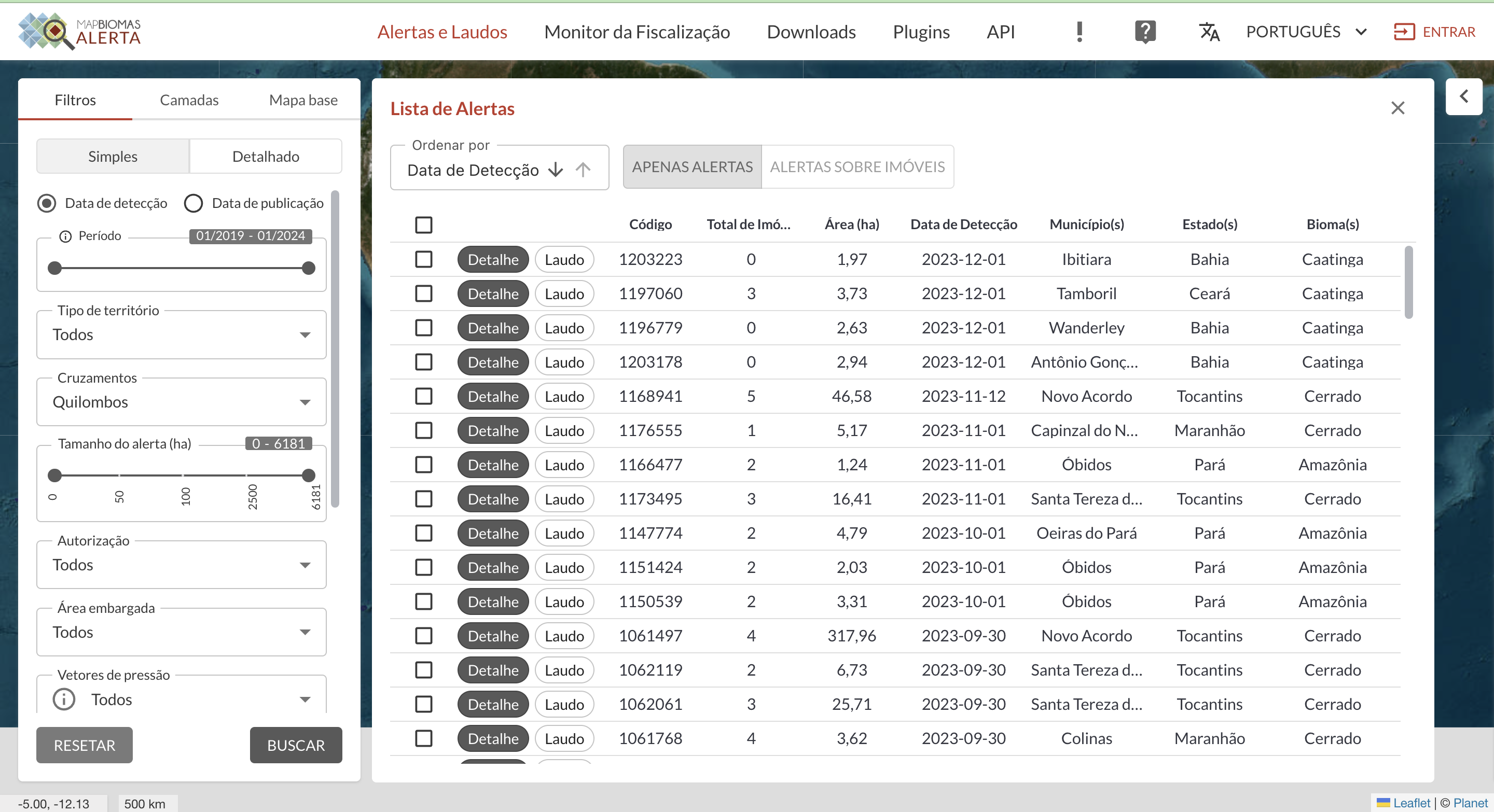
Task: Click the Período info icon
Action: (65, 236)
